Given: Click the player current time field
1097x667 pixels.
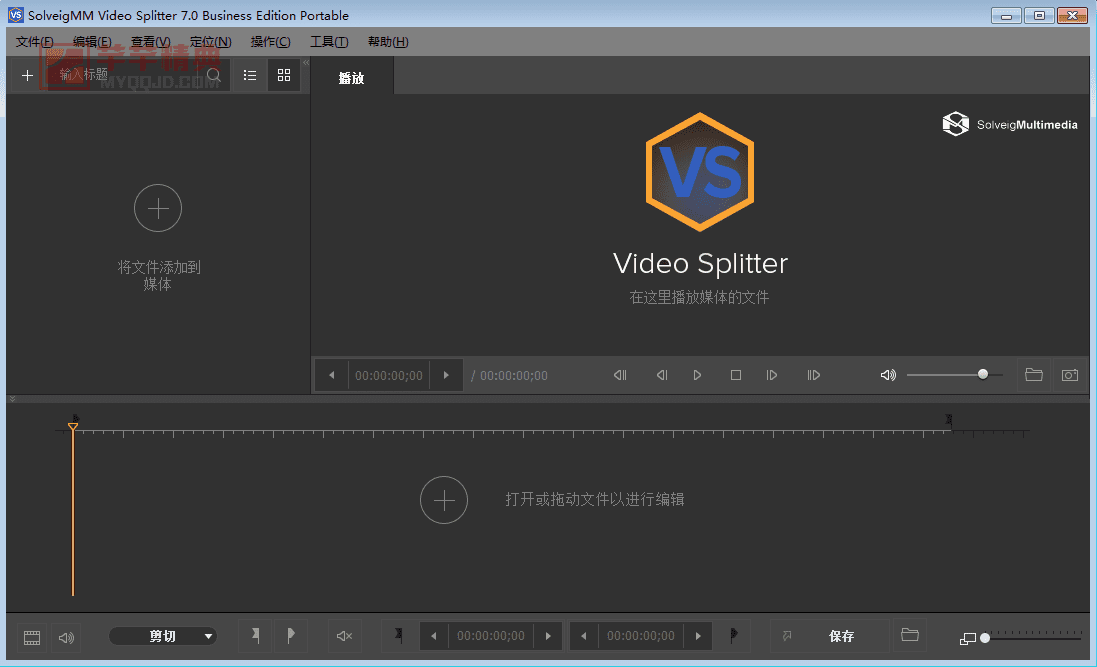Looking at the screenshot, I should tap(389, 376).
